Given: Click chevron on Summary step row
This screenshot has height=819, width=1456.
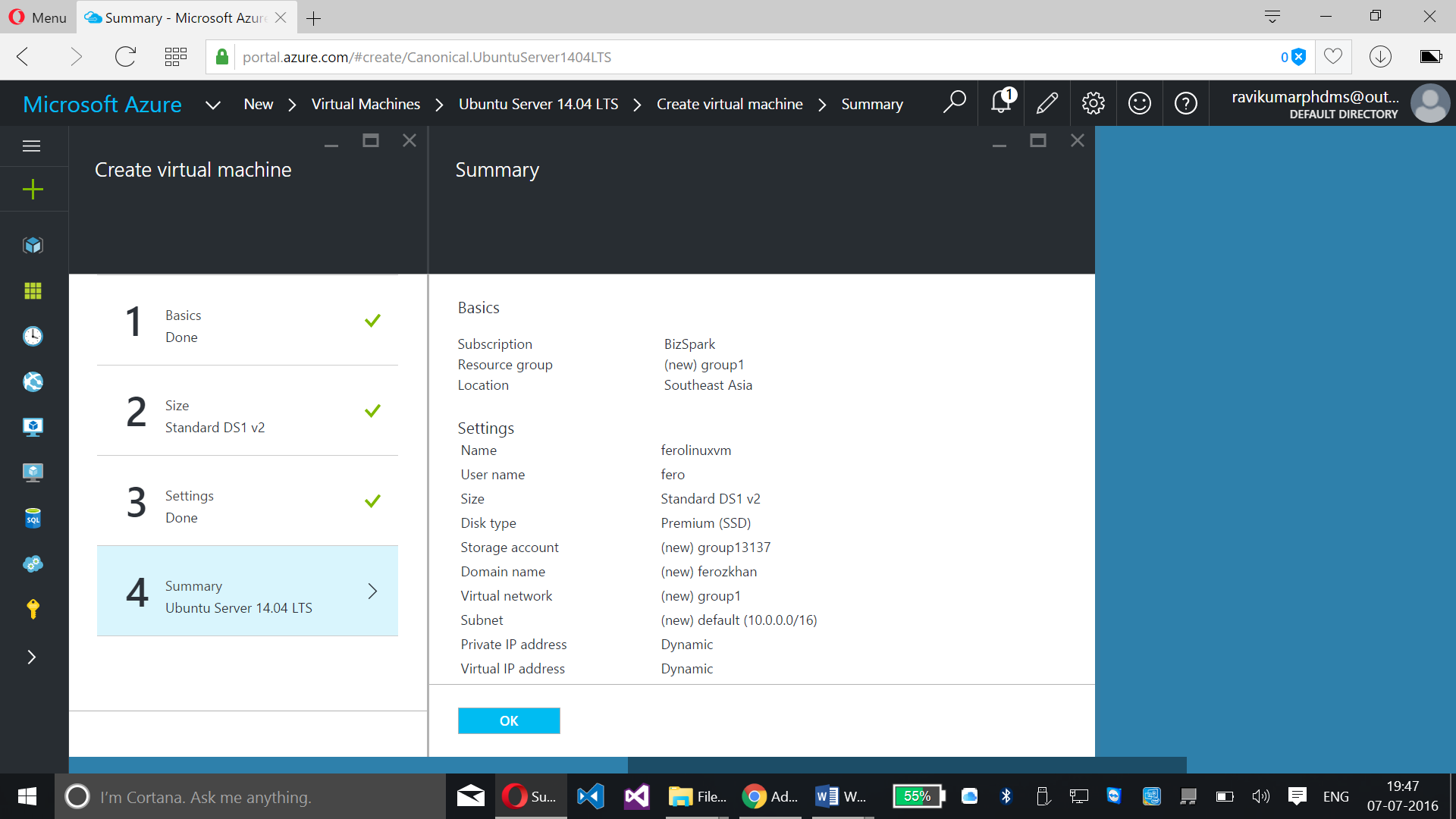Looking at the screenshot, I should point(372,591).
